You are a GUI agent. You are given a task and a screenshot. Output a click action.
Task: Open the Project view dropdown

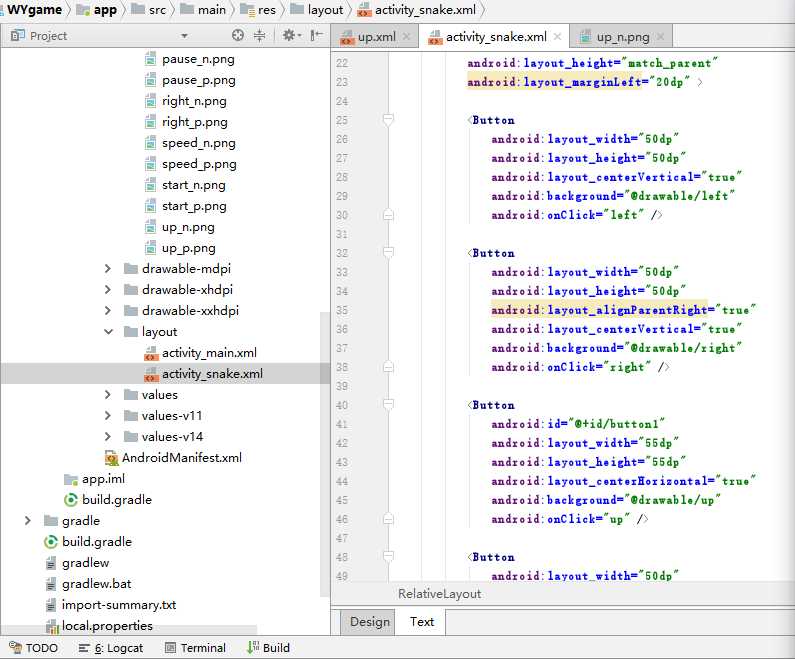click(x=185, y=36)
